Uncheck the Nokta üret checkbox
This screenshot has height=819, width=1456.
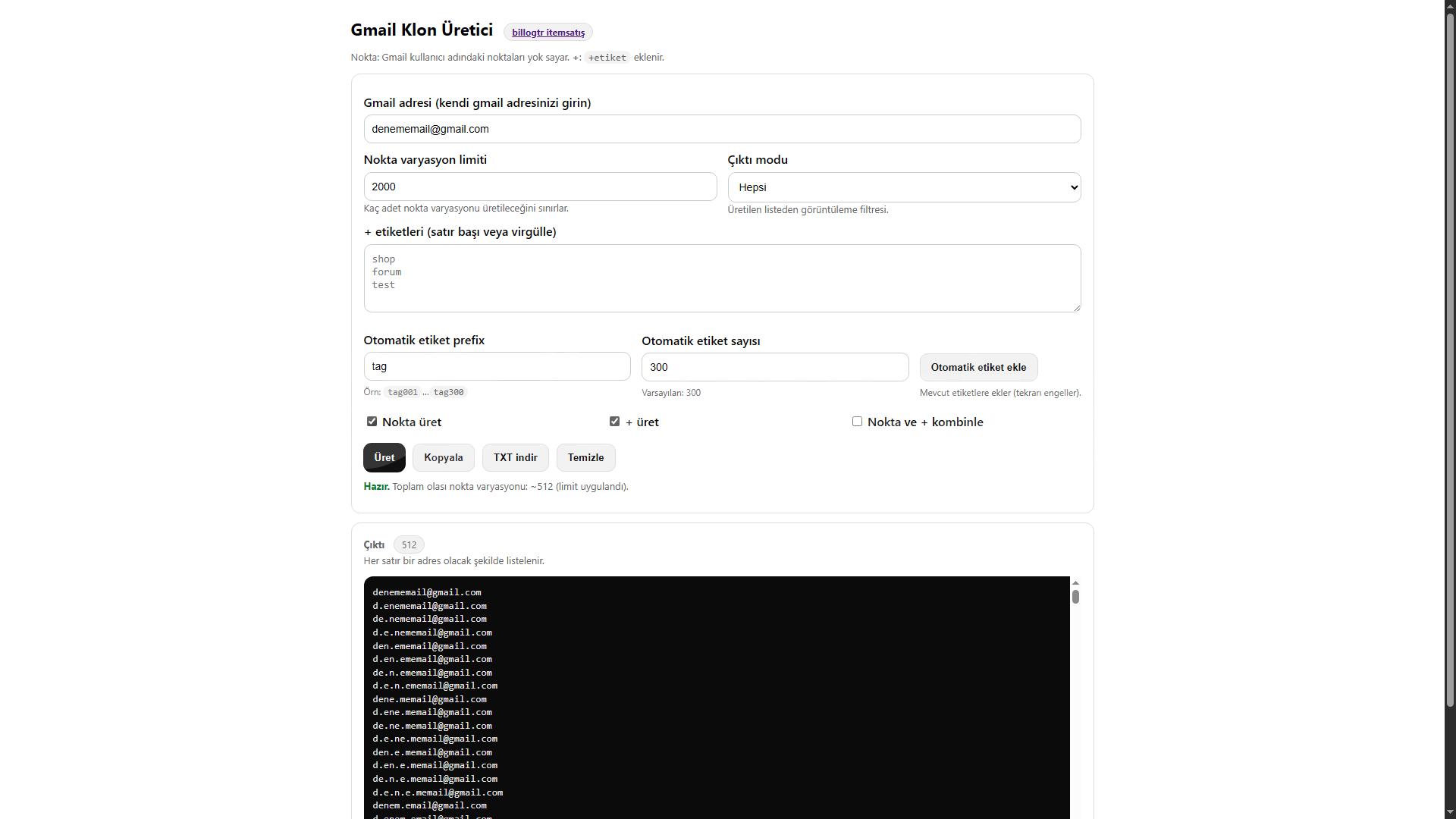[372, 422]
